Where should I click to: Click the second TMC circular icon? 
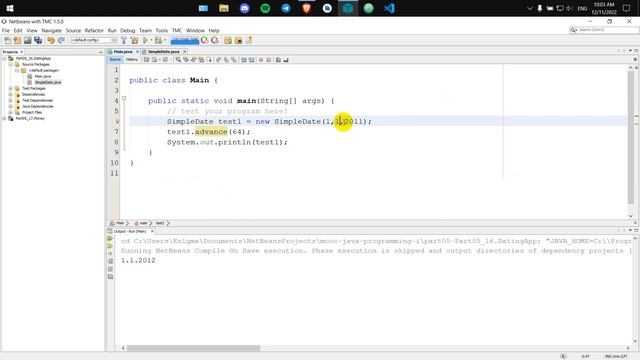tap(215, 40)
